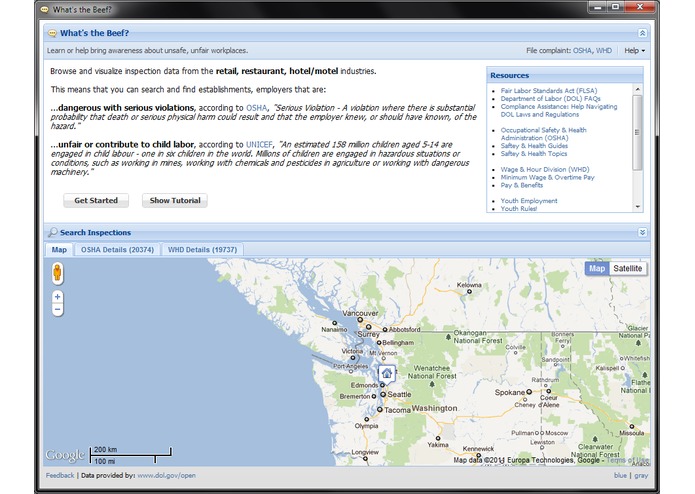695x494 pixels.
Task: Zoom in the map with the plus button
Action: tap(57, 297)
